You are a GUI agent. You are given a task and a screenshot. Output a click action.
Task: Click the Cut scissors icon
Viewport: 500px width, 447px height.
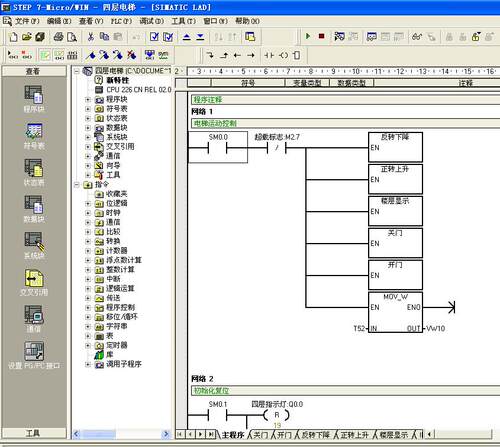point(91,37)
